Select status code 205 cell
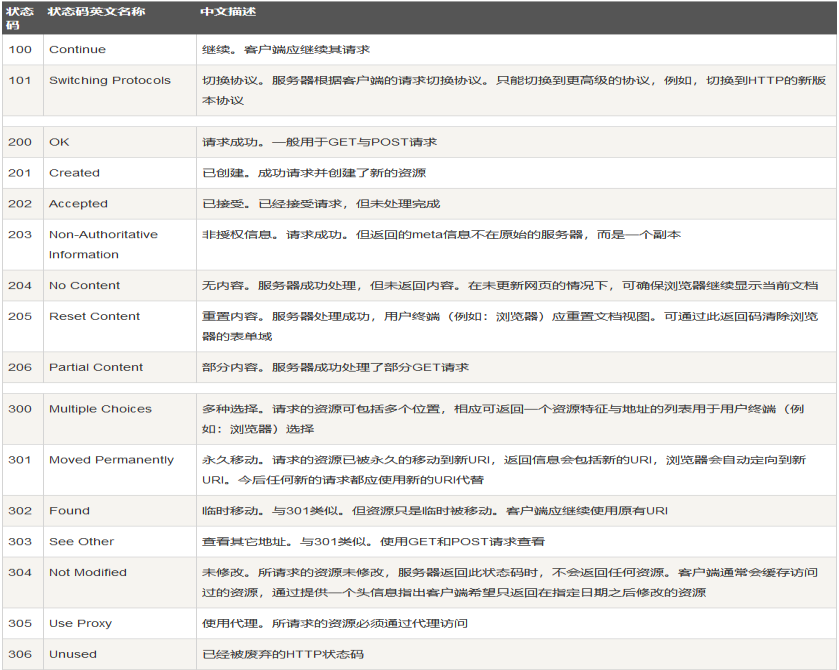The height and width of the screenshot is (670, 839). [22, 326]
